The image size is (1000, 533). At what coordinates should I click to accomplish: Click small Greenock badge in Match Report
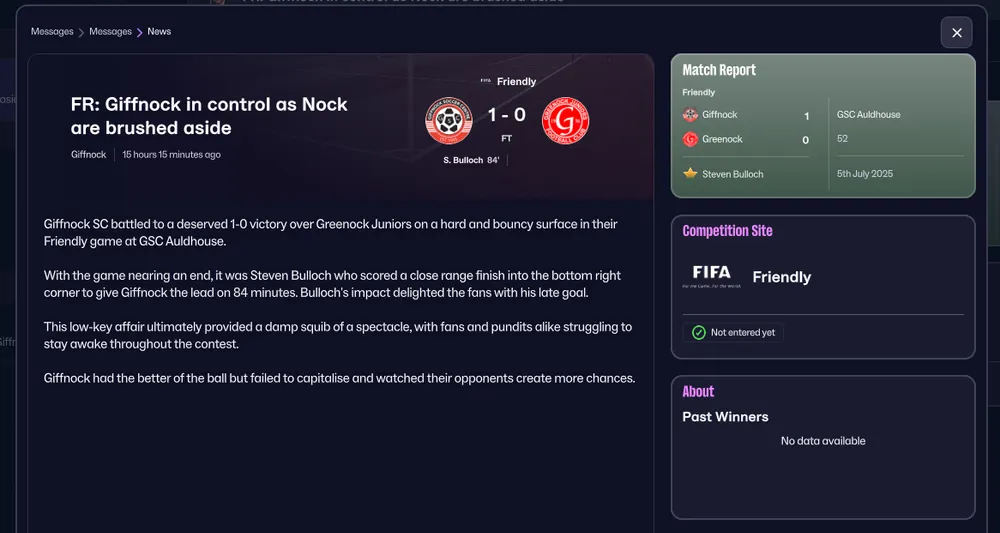click(690, 140)
